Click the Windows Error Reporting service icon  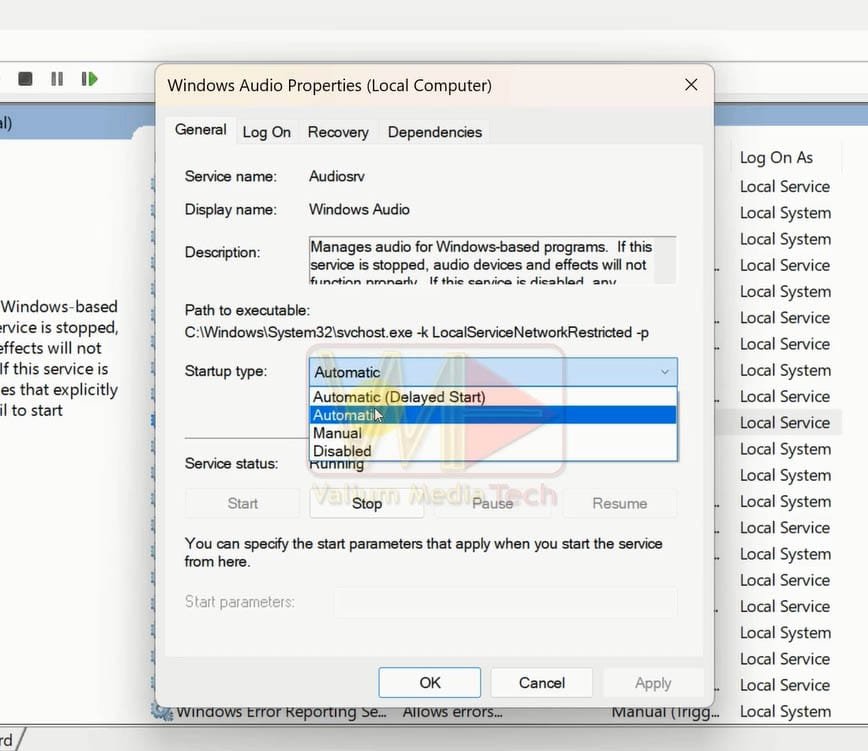tap(162, 712)
